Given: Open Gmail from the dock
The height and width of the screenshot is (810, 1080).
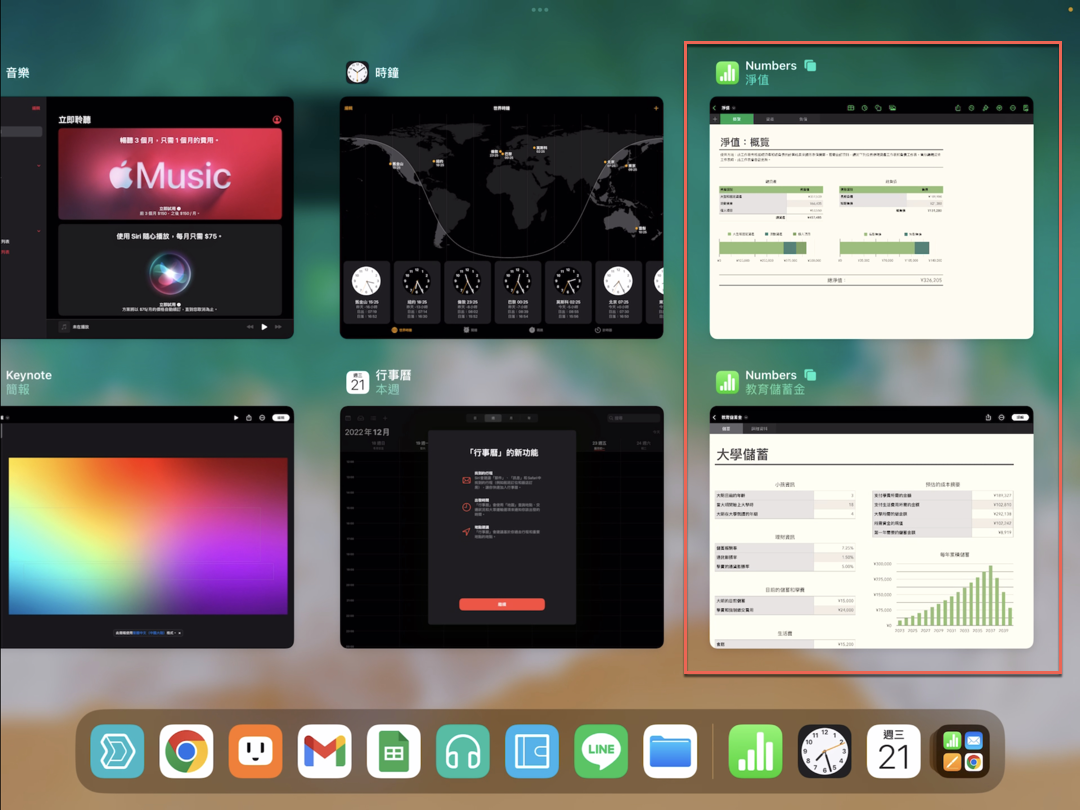Looking at the screenshot, I should pos(324,751).
